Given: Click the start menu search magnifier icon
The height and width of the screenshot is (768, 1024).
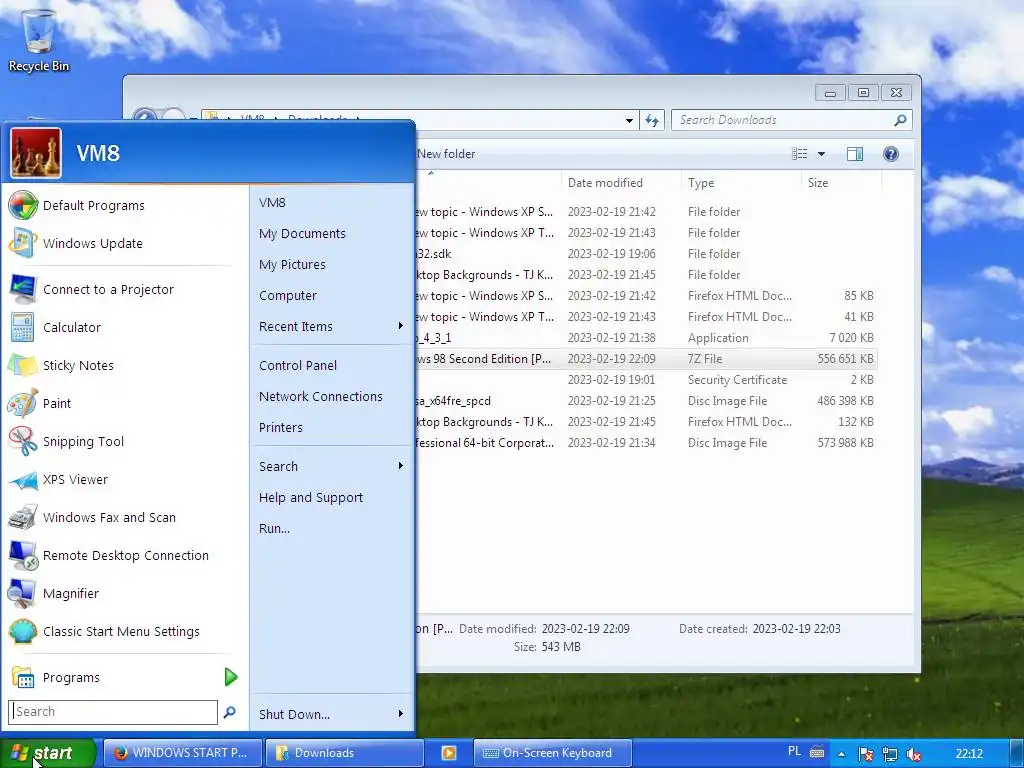Looking at the screenshot, I should (229, 712).
